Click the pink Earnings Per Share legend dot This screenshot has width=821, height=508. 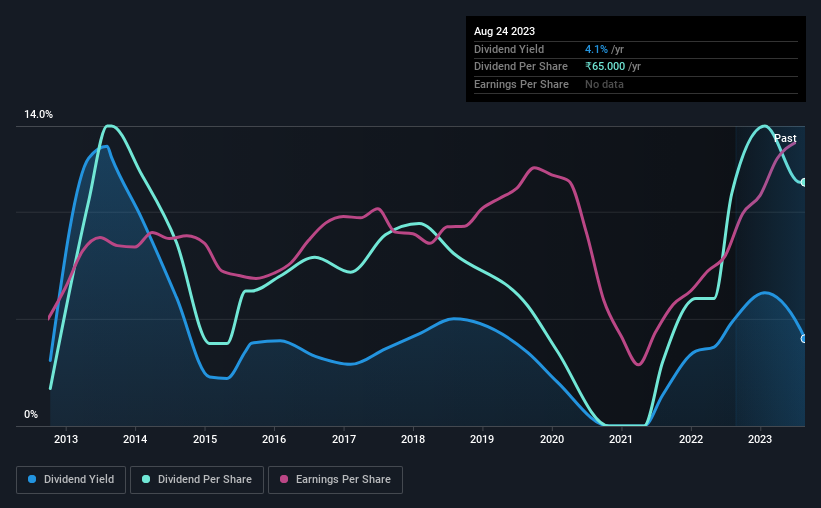284,479
